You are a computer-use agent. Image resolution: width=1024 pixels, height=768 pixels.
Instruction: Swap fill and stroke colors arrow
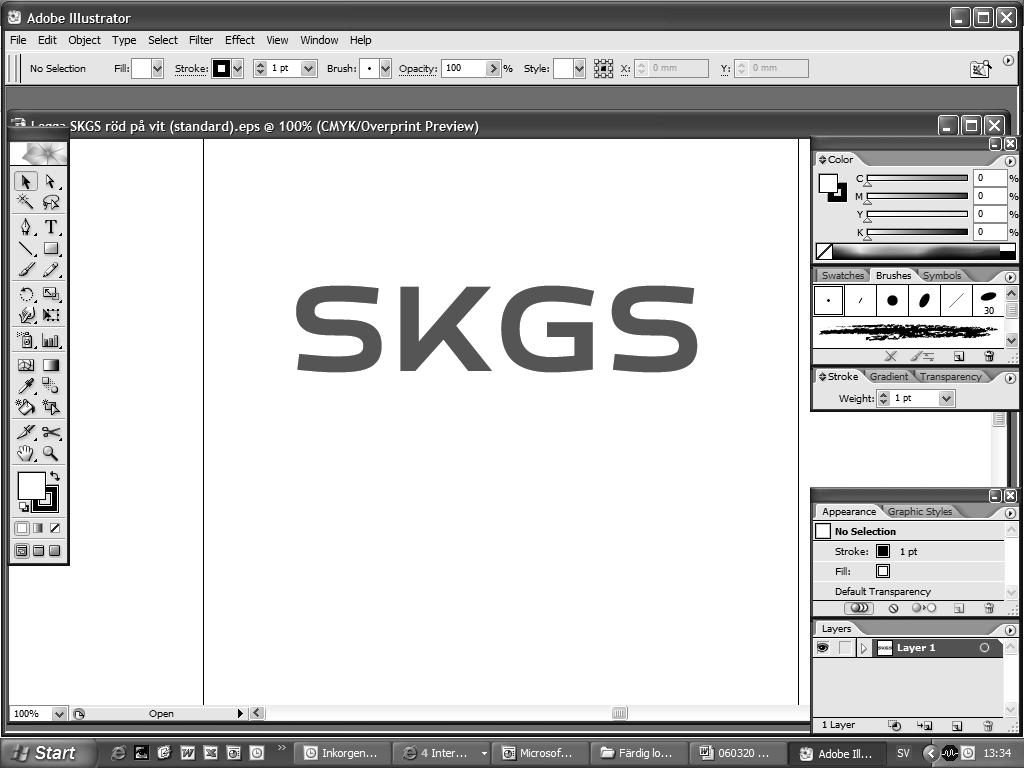point(55,476)
